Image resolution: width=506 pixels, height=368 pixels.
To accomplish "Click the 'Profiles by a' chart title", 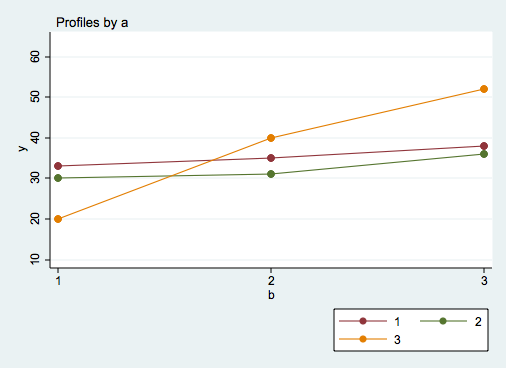I will (x=92, y=23).
